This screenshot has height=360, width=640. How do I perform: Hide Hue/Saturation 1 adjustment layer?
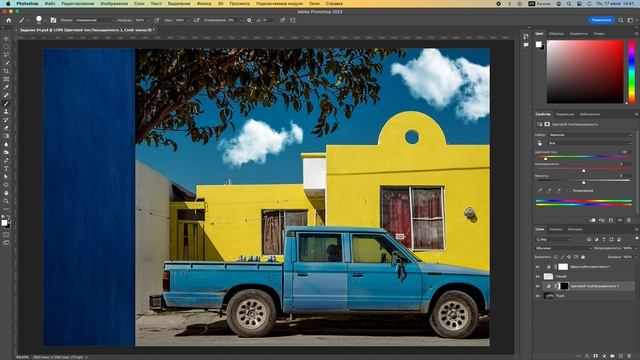pyautogui.click(x=538, y=286)
